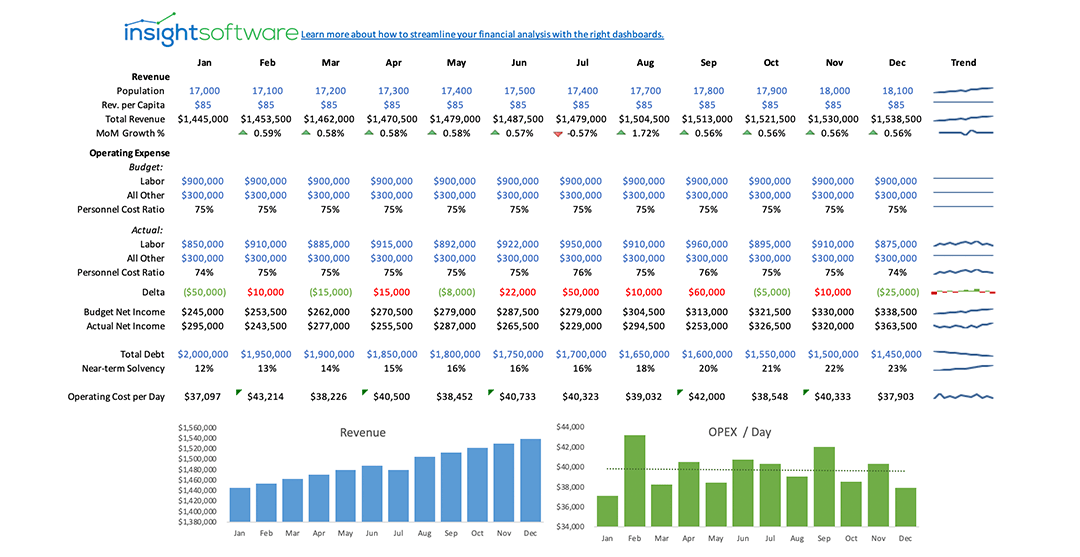Select the Budget Net Income trend sparkline

pos(963,312)
